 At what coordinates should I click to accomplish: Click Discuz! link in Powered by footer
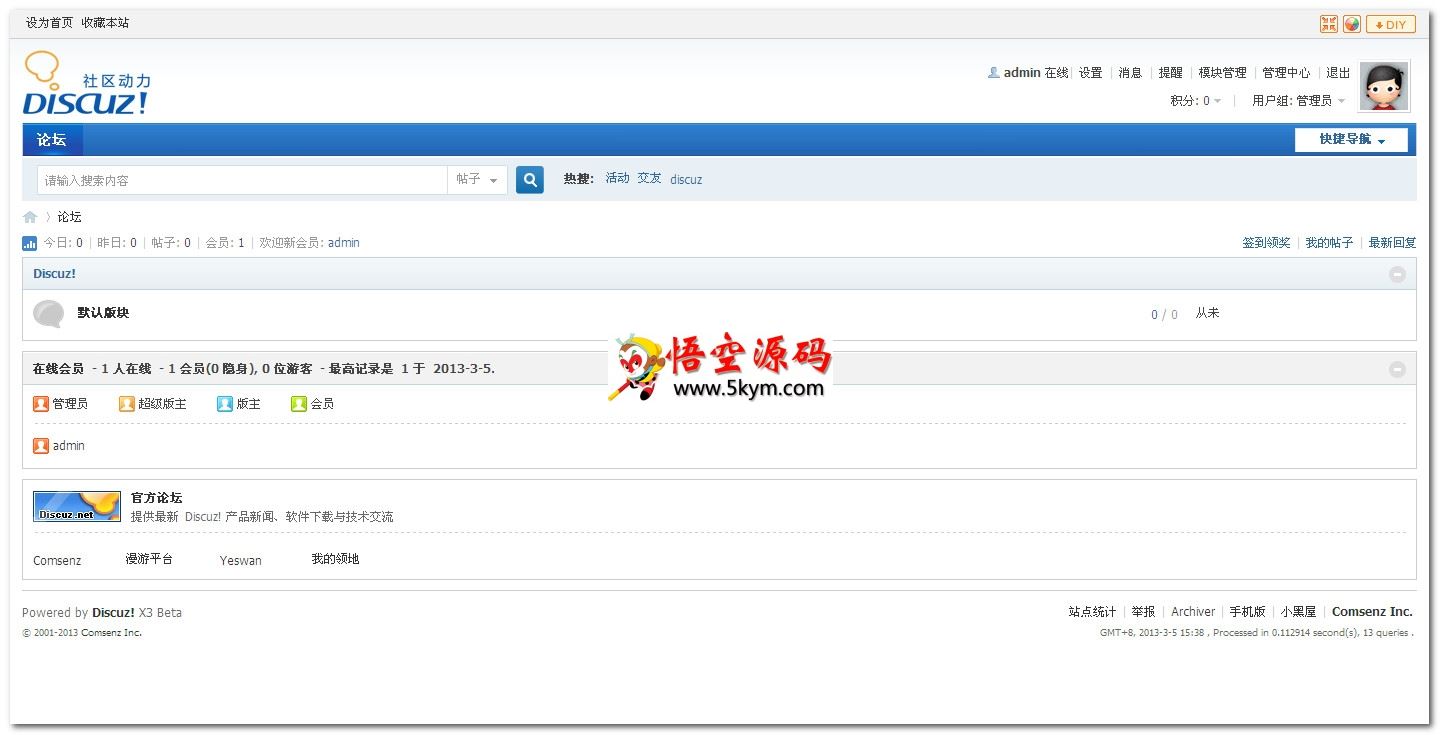pyautogui.click(x=113, y=613)
